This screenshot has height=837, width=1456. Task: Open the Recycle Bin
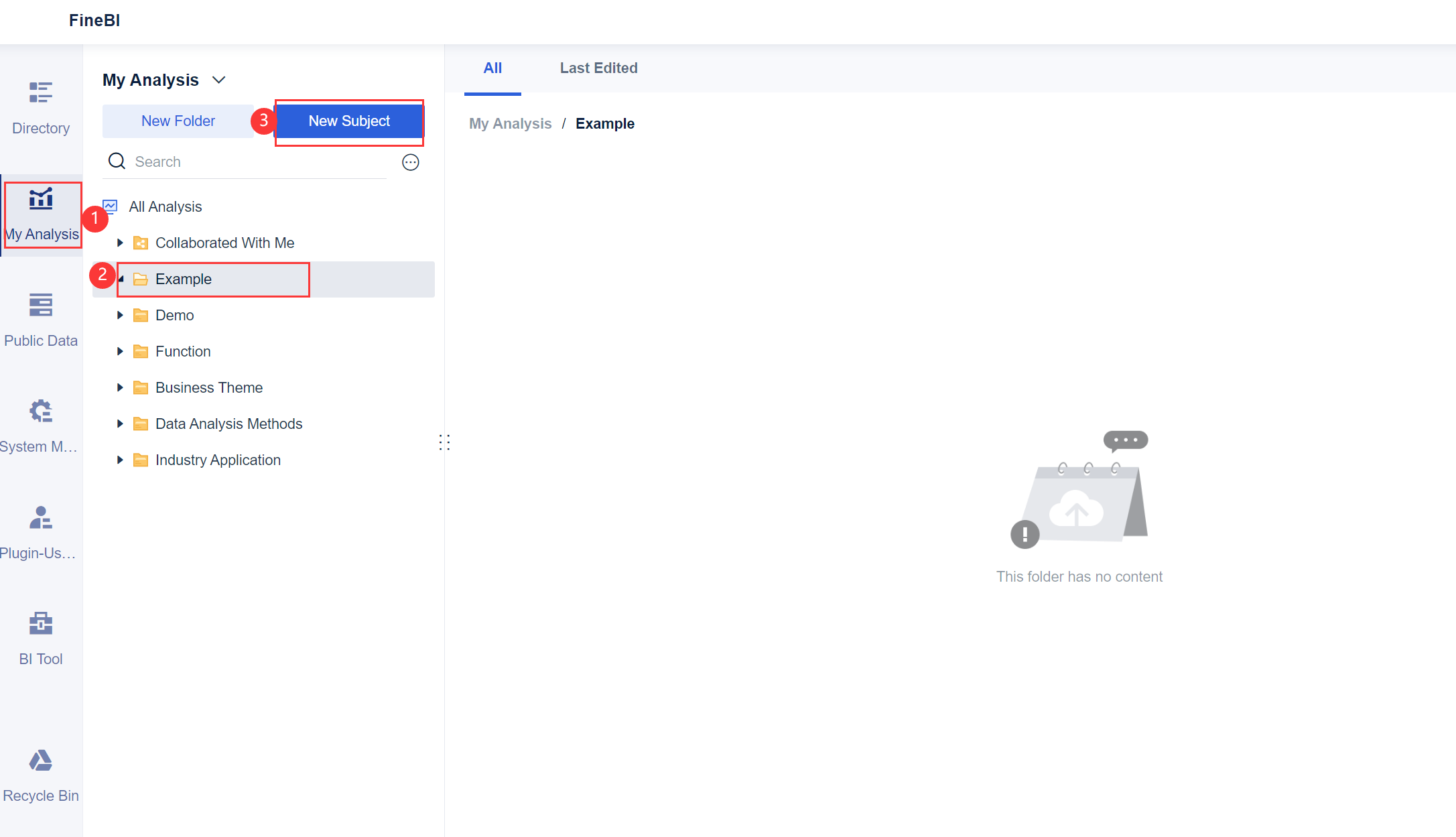click(41, 775)
